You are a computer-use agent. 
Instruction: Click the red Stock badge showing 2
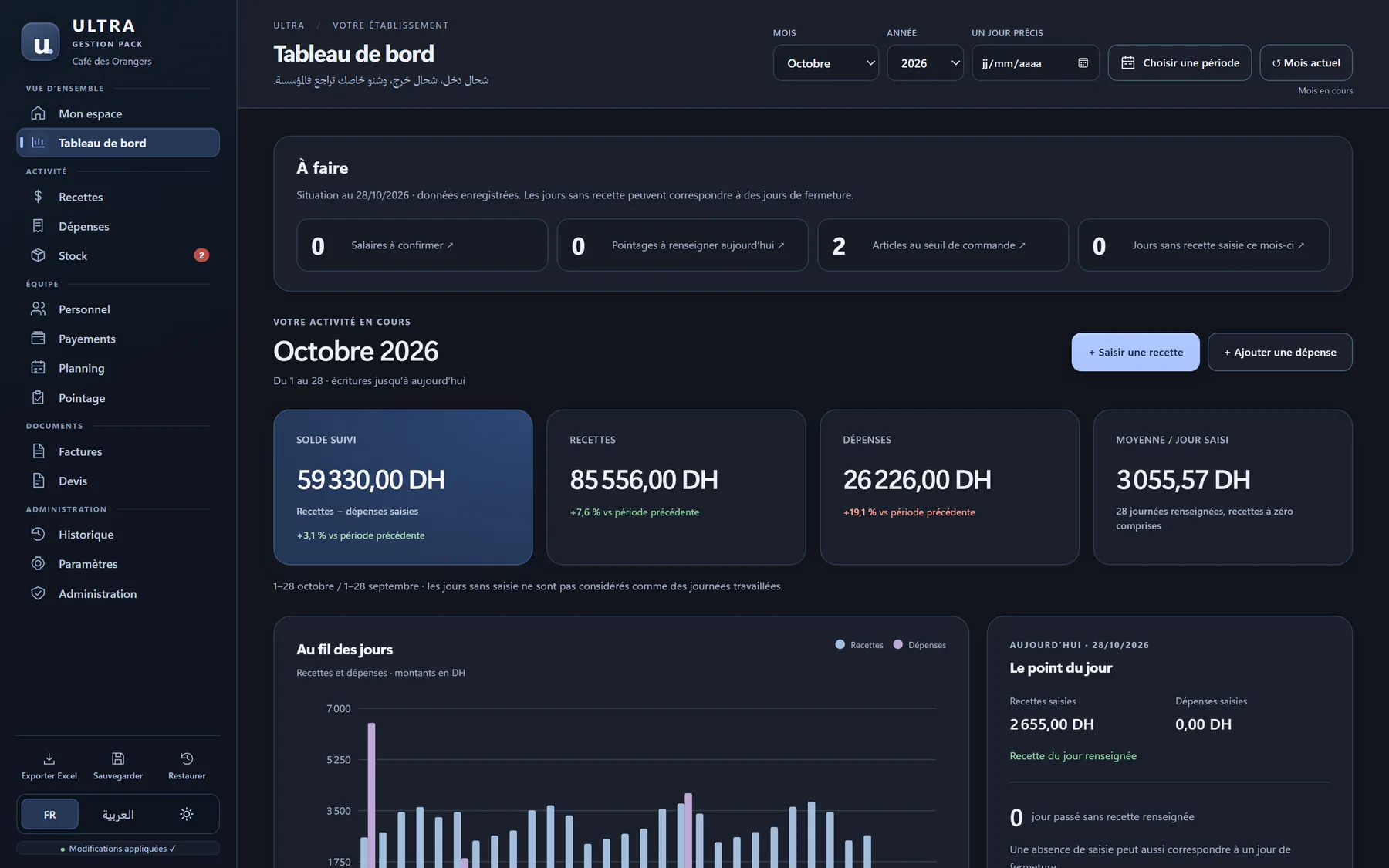point(201,255)
